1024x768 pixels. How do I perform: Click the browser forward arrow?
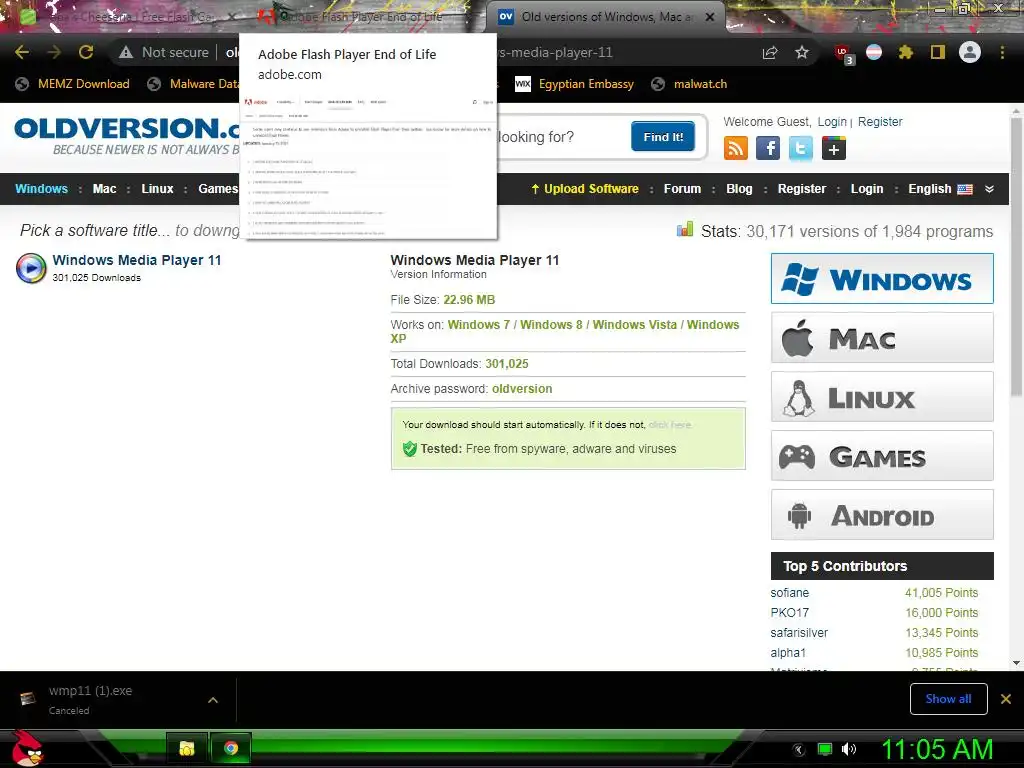coord(54,52)
